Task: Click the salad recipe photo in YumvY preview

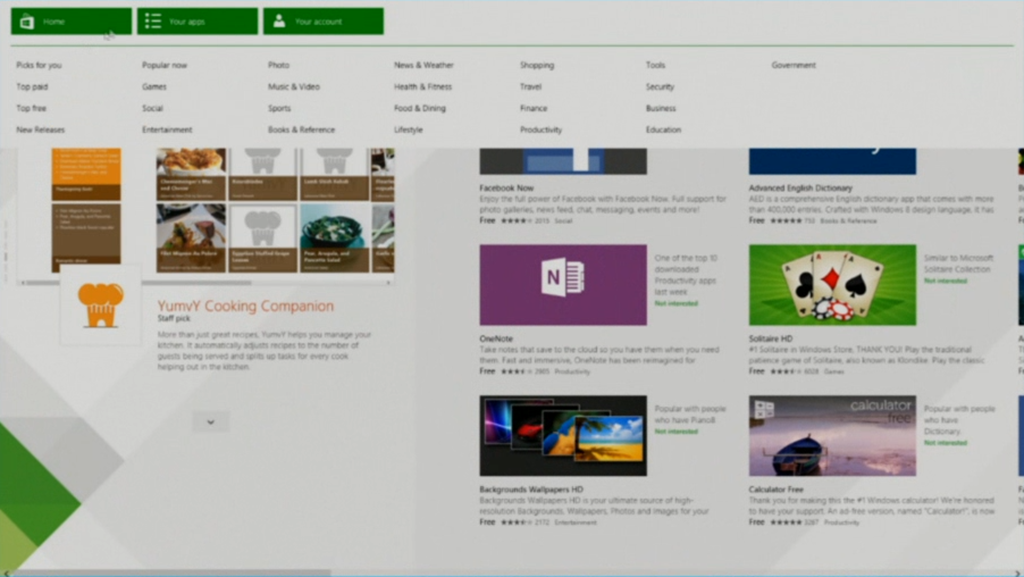Action: [x=334, y=238]
